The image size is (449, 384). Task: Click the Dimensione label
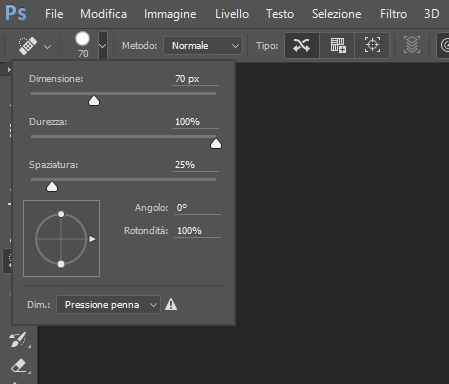click(x=56, y=79)
